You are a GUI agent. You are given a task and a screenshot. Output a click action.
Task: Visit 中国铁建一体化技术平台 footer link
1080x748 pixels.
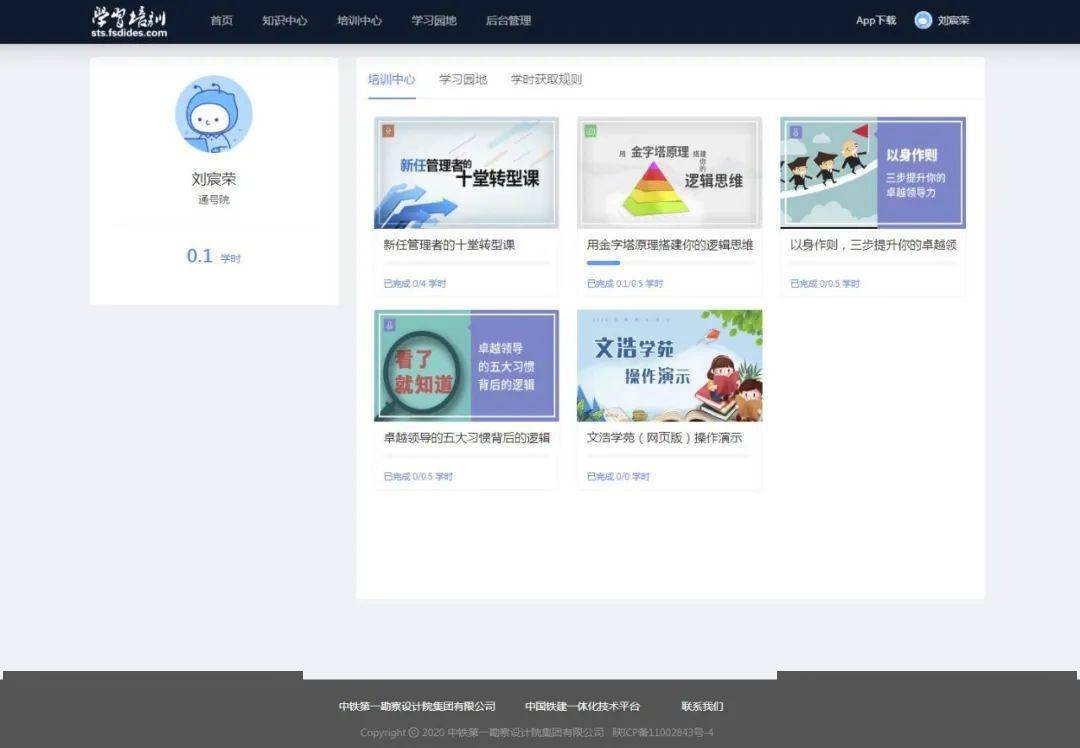582,706
